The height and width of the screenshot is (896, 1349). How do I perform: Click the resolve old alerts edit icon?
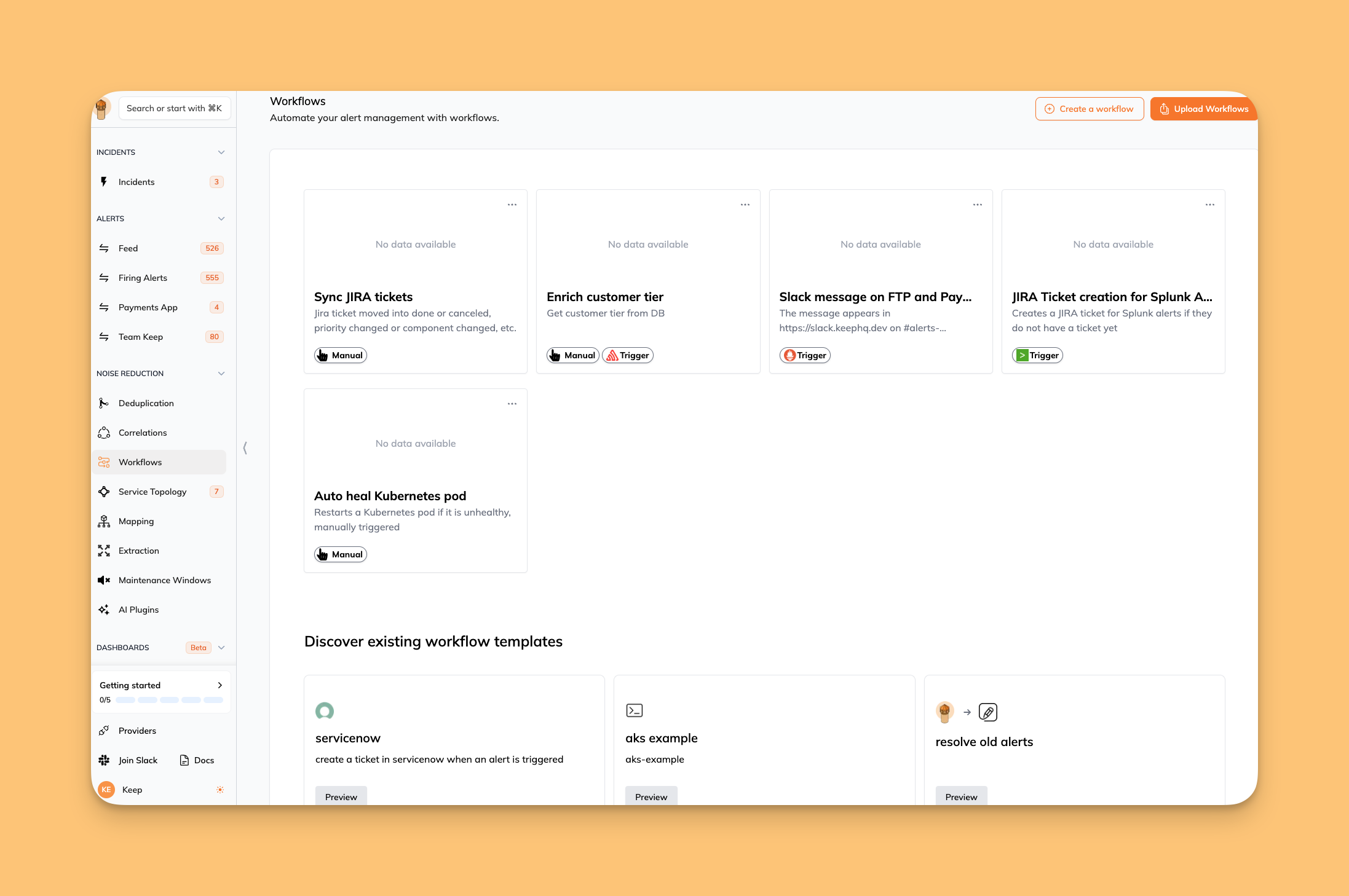988,712
